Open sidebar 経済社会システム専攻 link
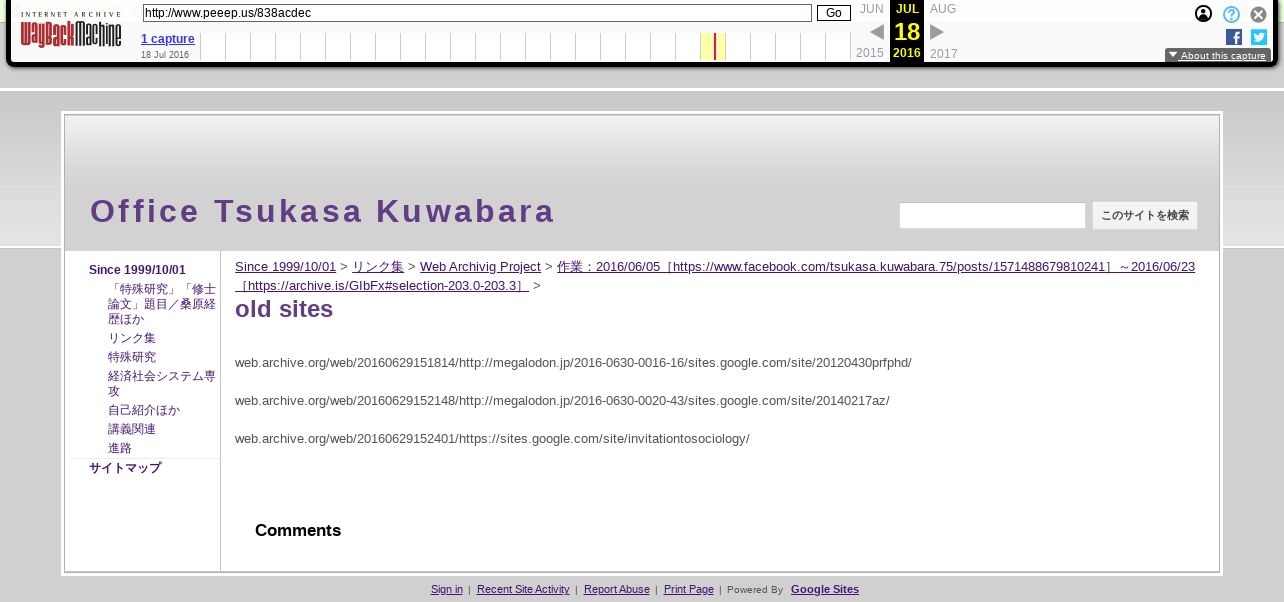 tap(162, 383)
